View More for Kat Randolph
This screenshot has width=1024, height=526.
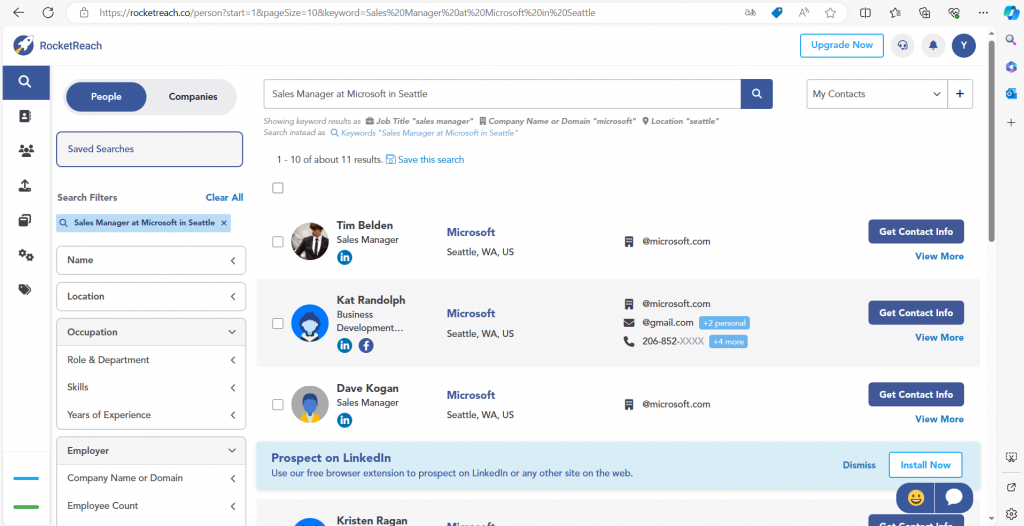coord(939,337)
